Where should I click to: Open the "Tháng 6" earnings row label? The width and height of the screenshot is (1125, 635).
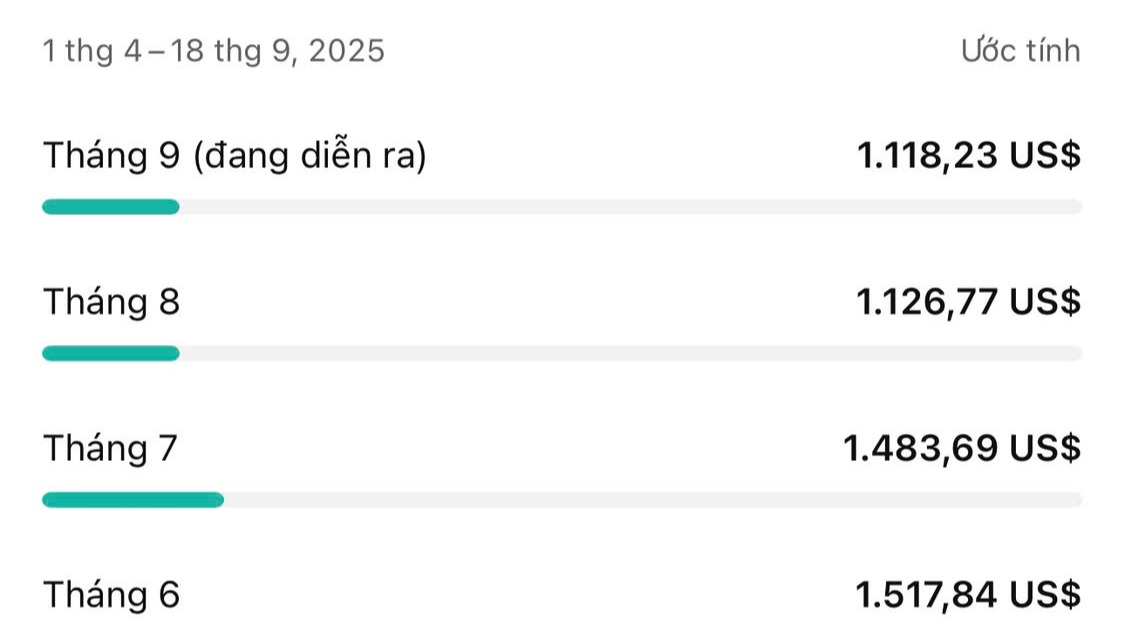[111, 595]
